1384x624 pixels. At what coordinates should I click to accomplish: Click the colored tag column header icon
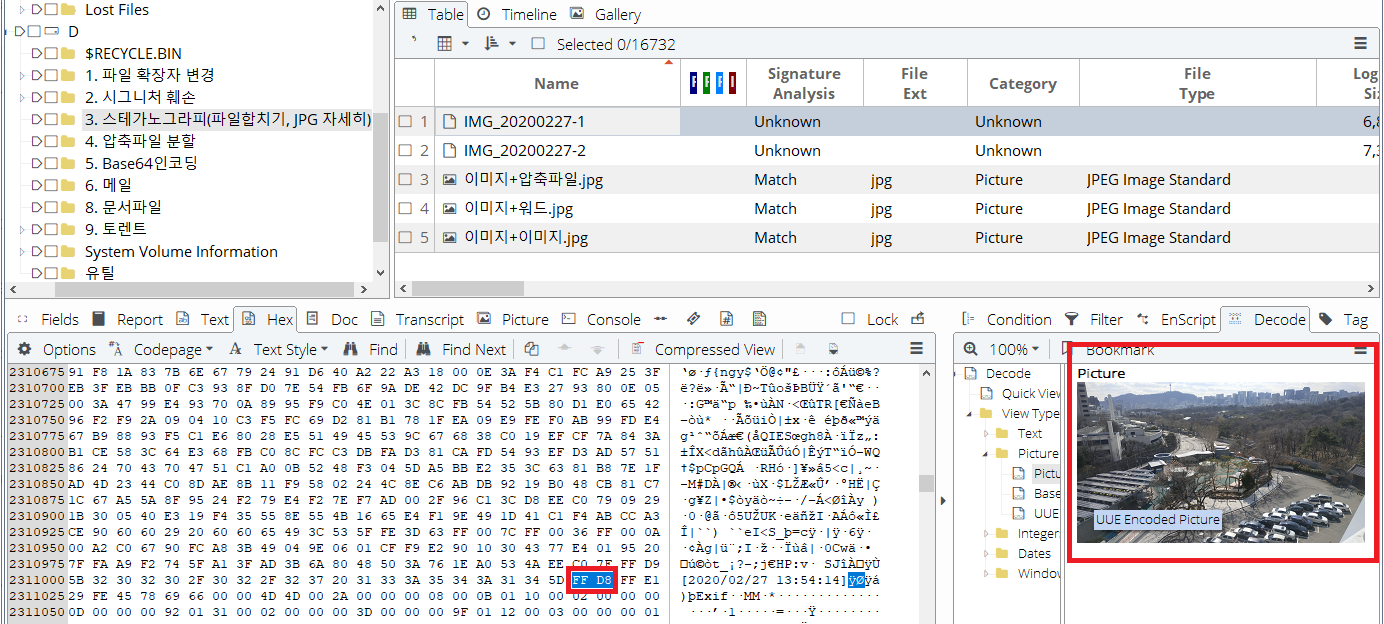714,83
